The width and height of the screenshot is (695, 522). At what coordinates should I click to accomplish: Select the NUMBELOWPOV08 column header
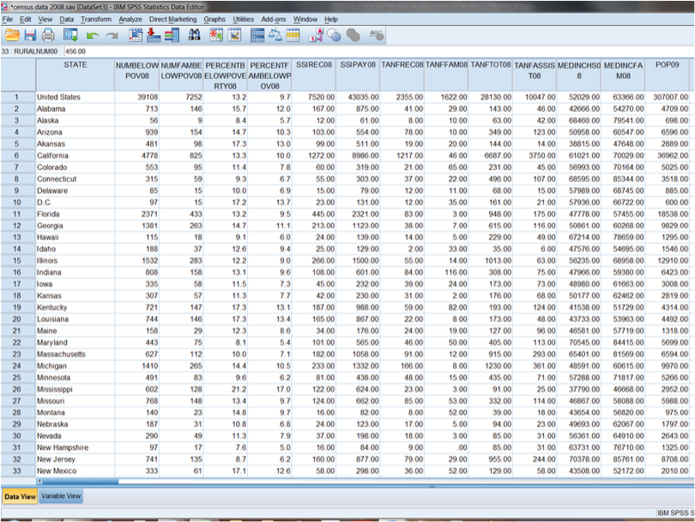pyautogui.click(x=137, y=75)
